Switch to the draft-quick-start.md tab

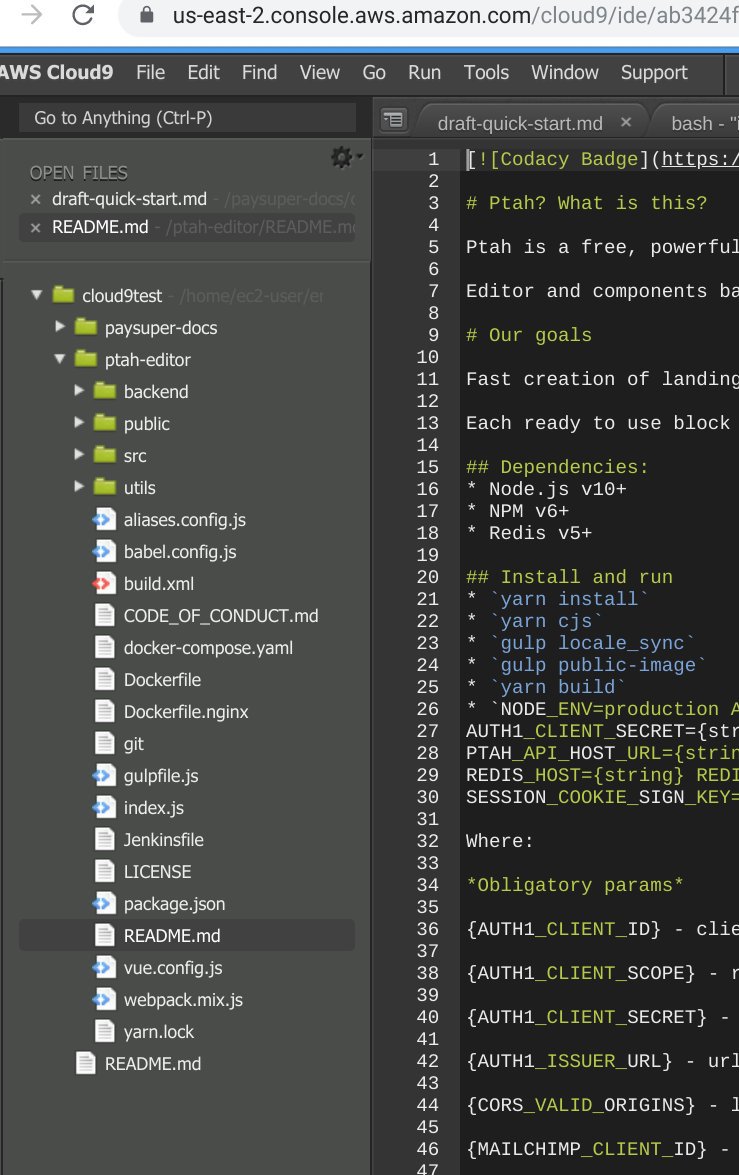[520, 123]
